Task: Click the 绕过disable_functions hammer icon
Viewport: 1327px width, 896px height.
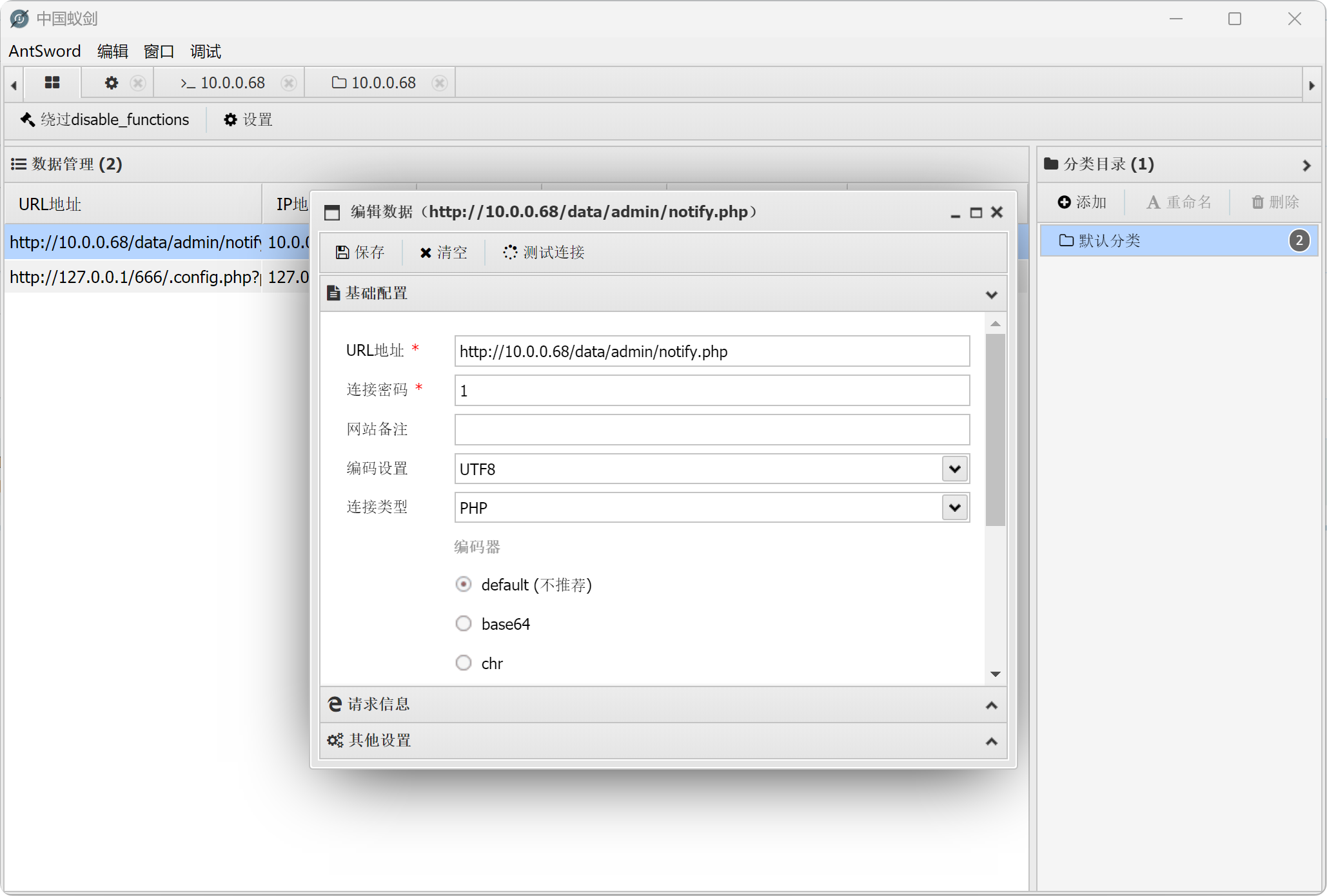Action: click(28, 120)
